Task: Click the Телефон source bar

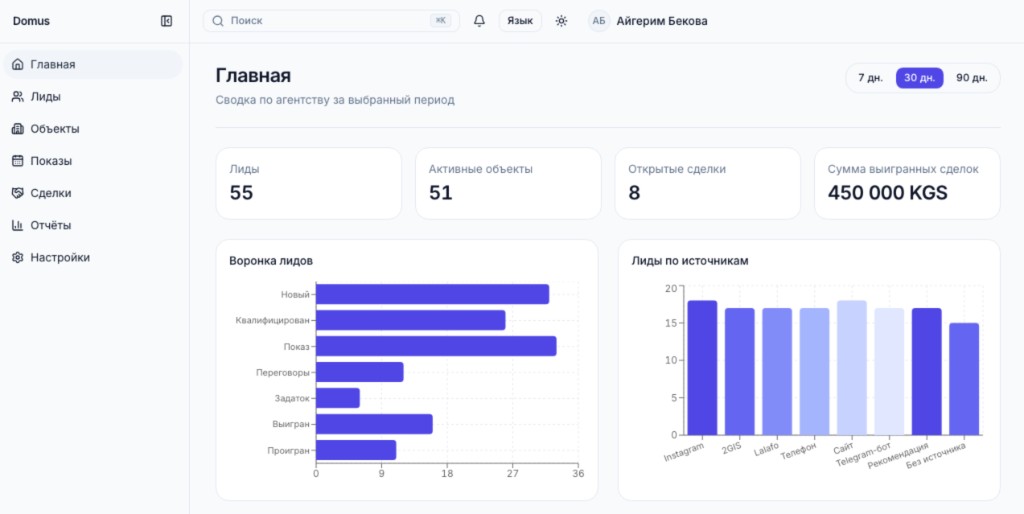Action: pos(814,372)
